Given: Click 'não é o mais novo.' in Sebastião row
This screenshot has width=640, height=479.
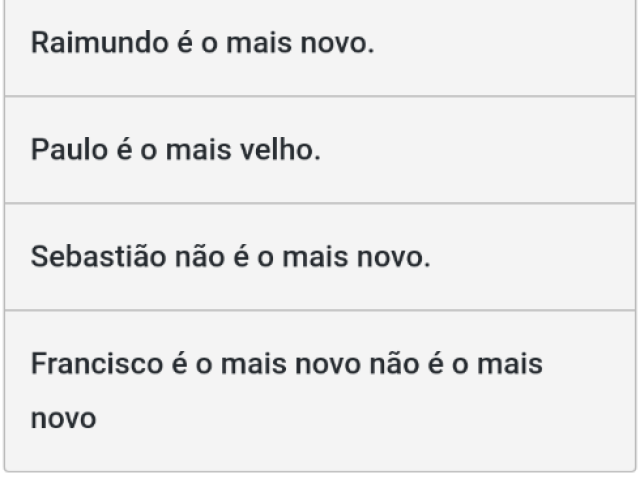Looking at the screenshot, I should pyautogui.click(x=303, y=256).
